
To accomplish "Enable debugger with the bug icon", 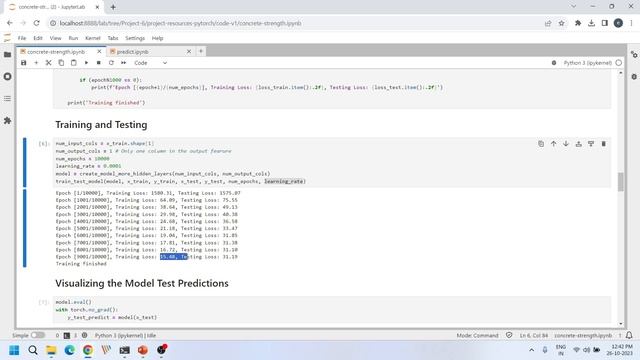I will [x=554, y=63].
